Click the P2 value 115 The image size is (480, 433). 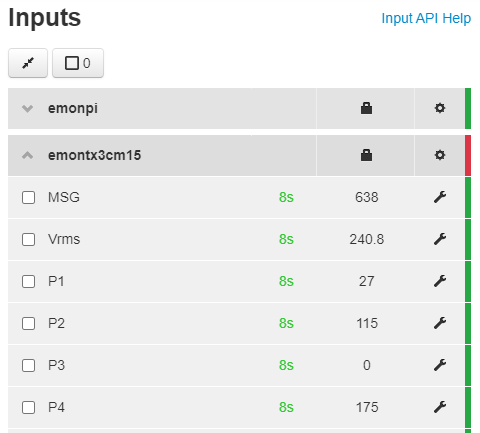pos(367,323)
